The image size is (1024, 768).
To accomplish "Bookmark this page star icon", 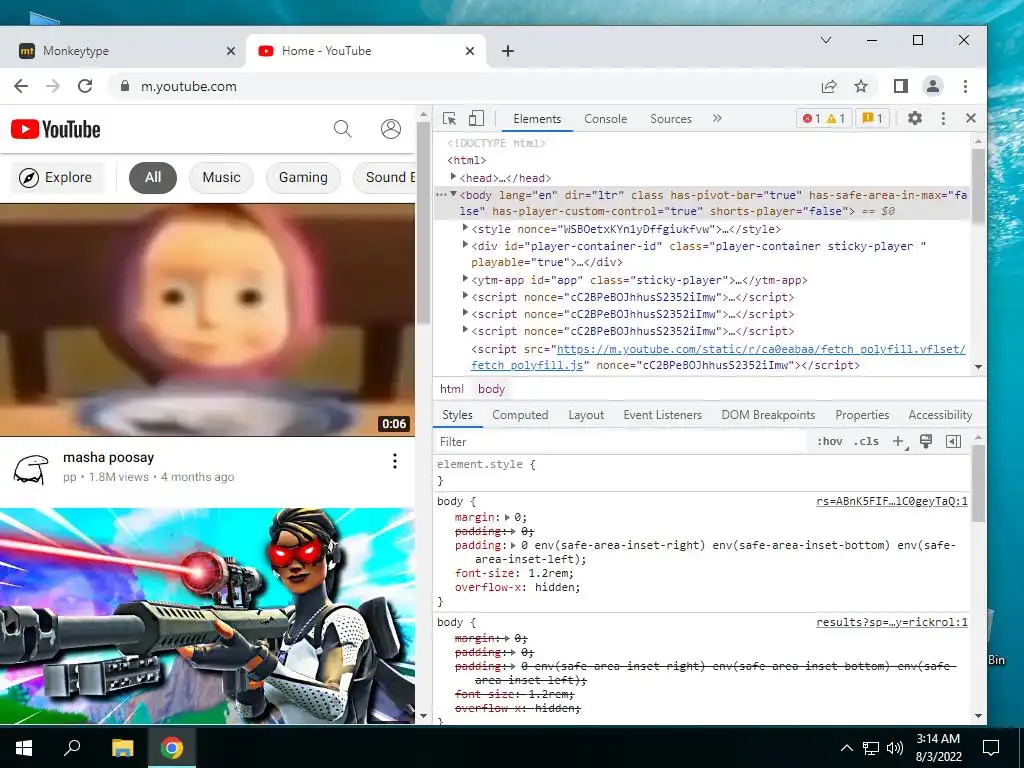I will click(x=861, y=86).
